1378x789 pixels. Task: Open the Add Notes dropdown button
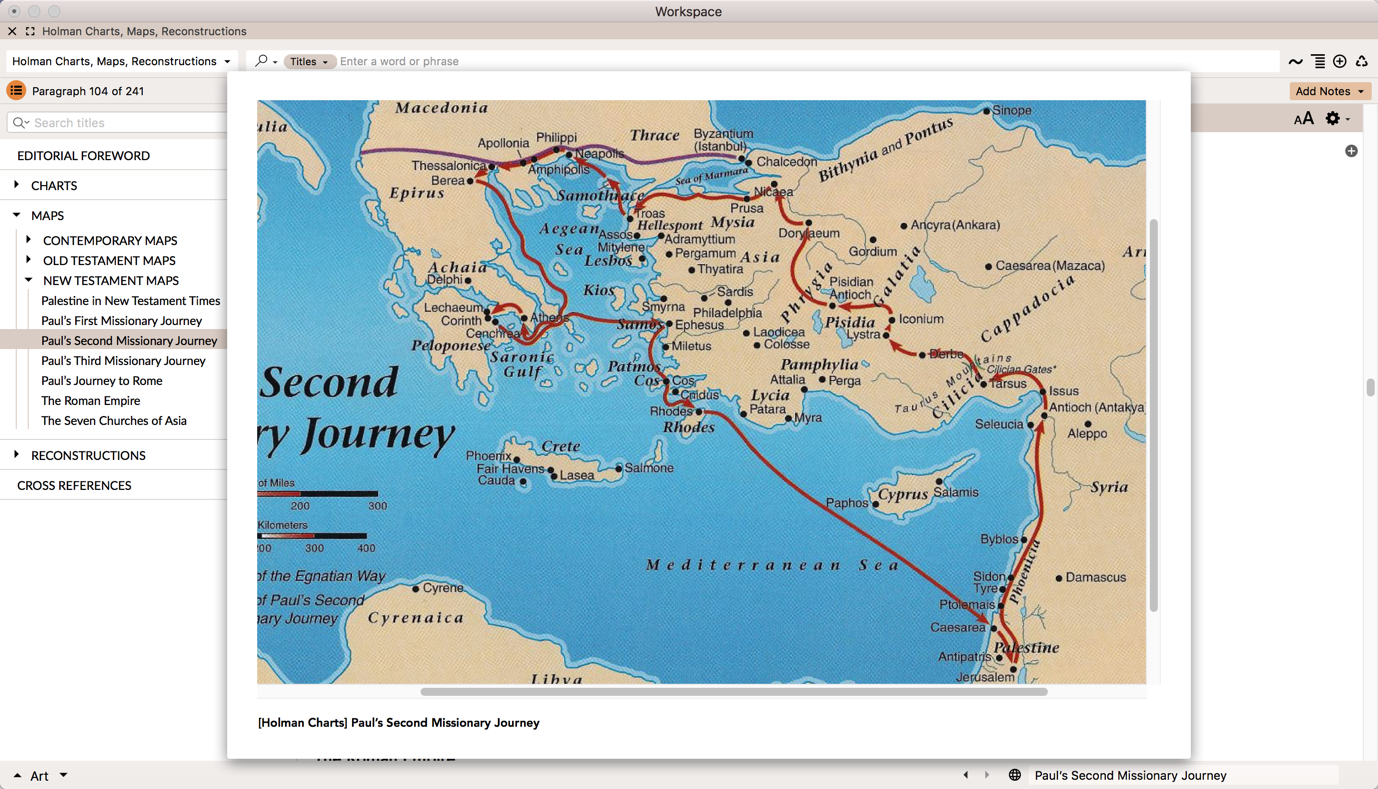(1329, 91)
